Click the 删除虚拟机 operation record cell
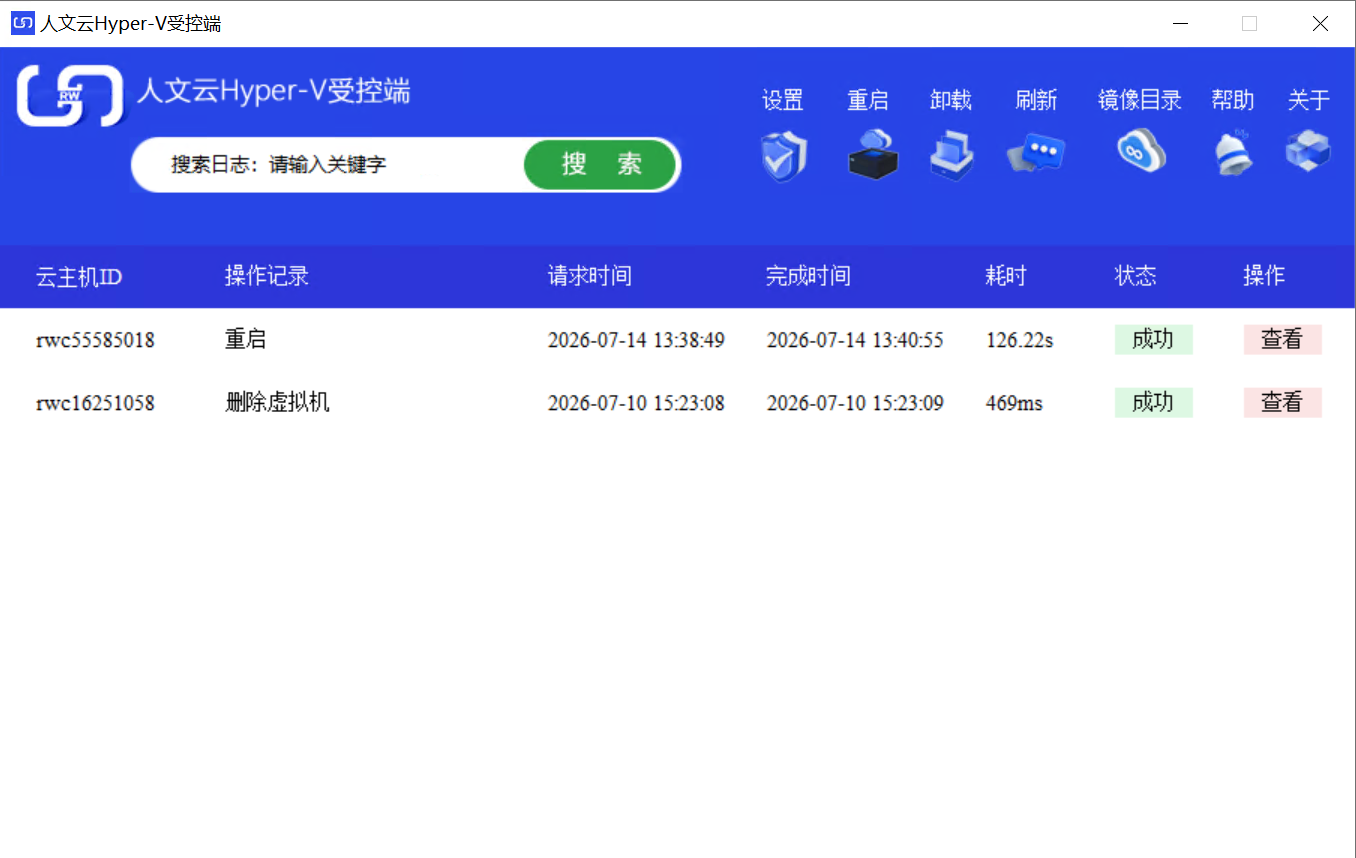 [x=277, y=402]
